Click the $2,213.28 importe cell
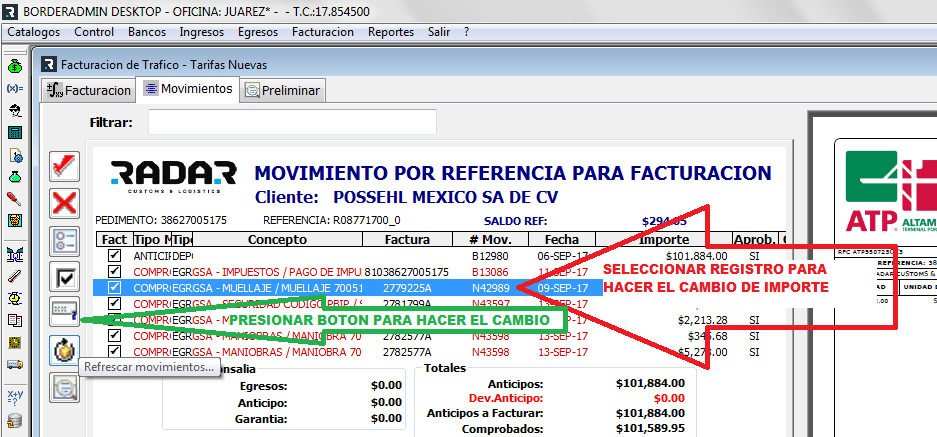The height and width of the screenshot is (437, 937). 702,320
